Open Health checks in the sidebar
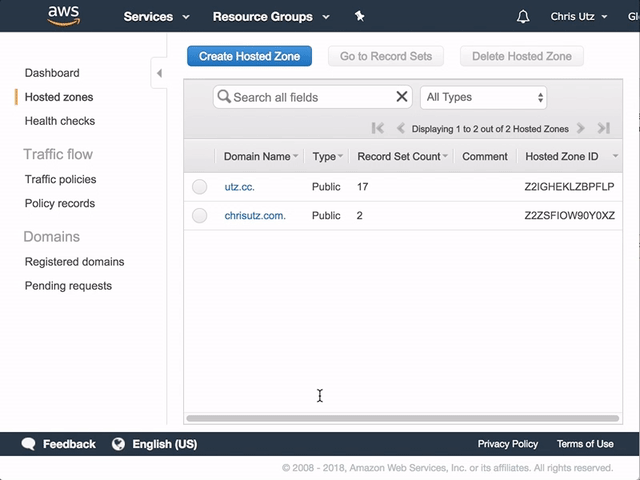This screenshot has height=480, width=640. pos(60,121)
